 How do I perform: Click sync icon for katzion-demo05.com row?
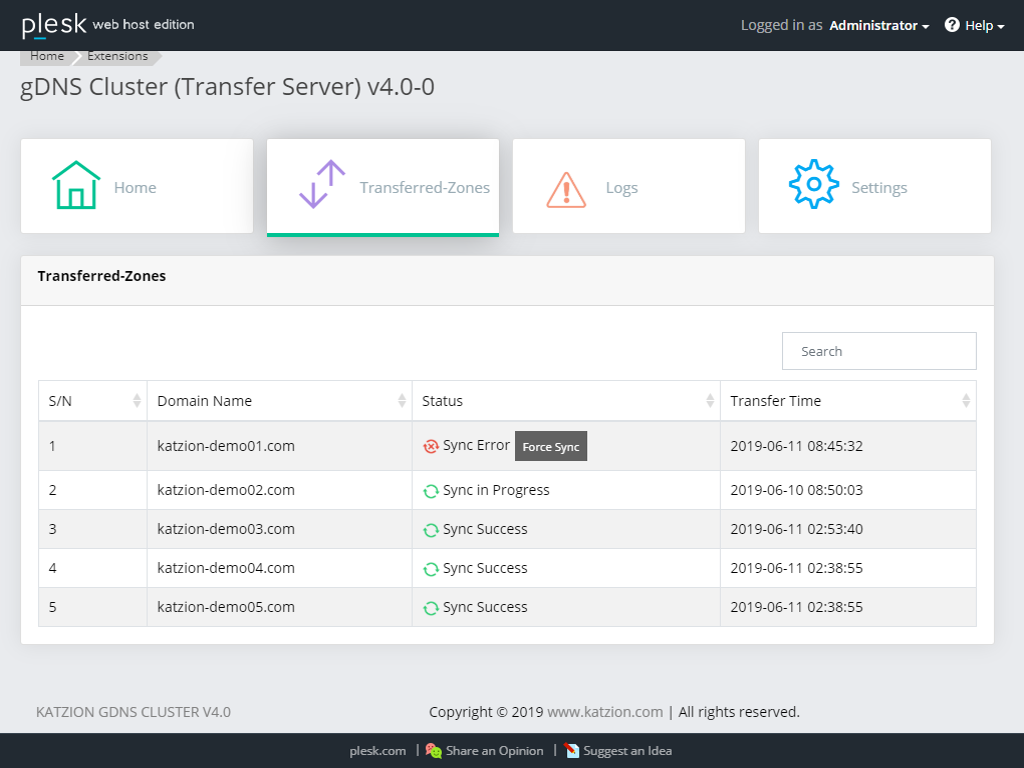pos(430,608)
